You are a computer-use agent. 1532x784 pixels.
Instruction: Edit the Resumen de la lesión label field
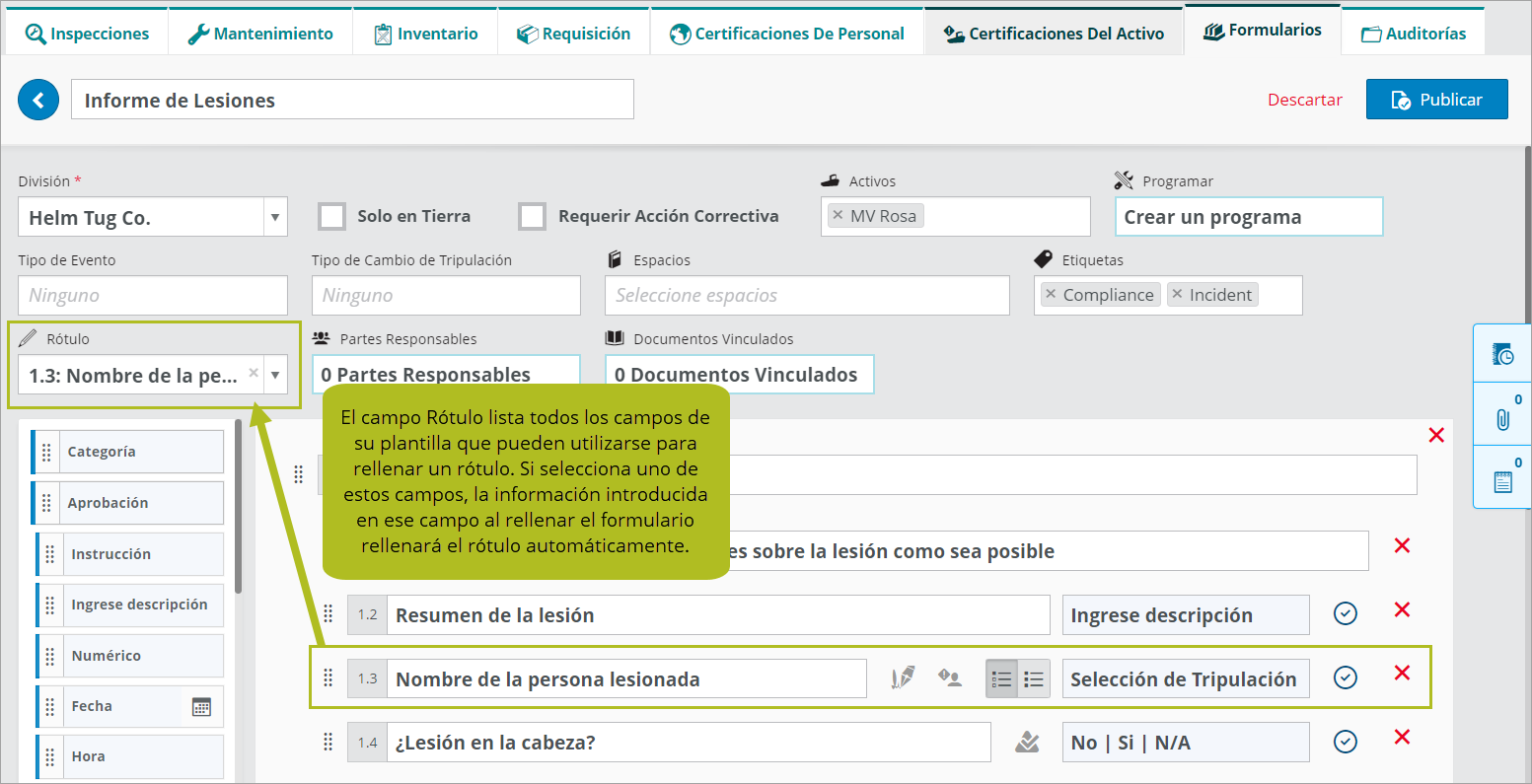(718, 615)
